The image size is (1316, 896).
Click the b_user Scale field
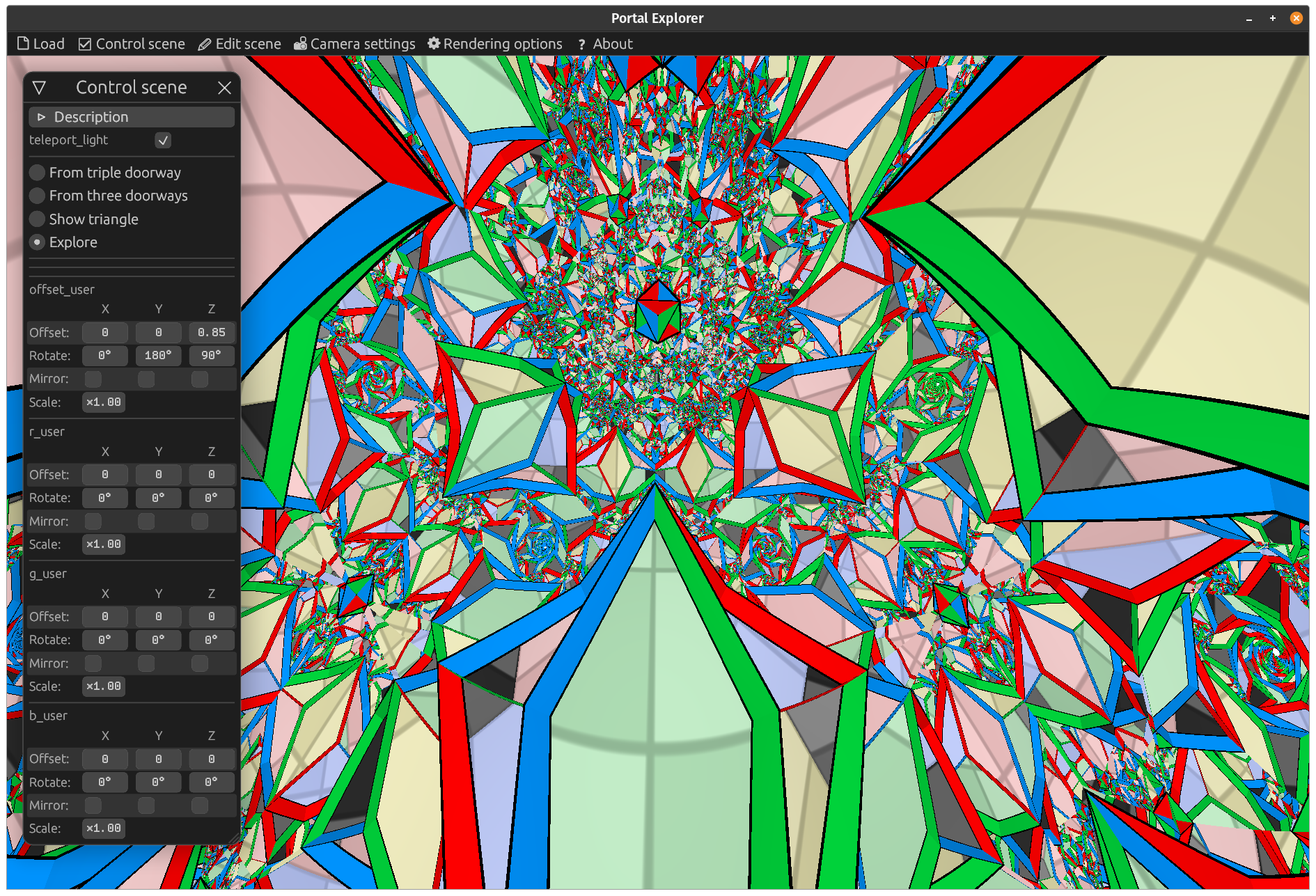coord(104,828)
